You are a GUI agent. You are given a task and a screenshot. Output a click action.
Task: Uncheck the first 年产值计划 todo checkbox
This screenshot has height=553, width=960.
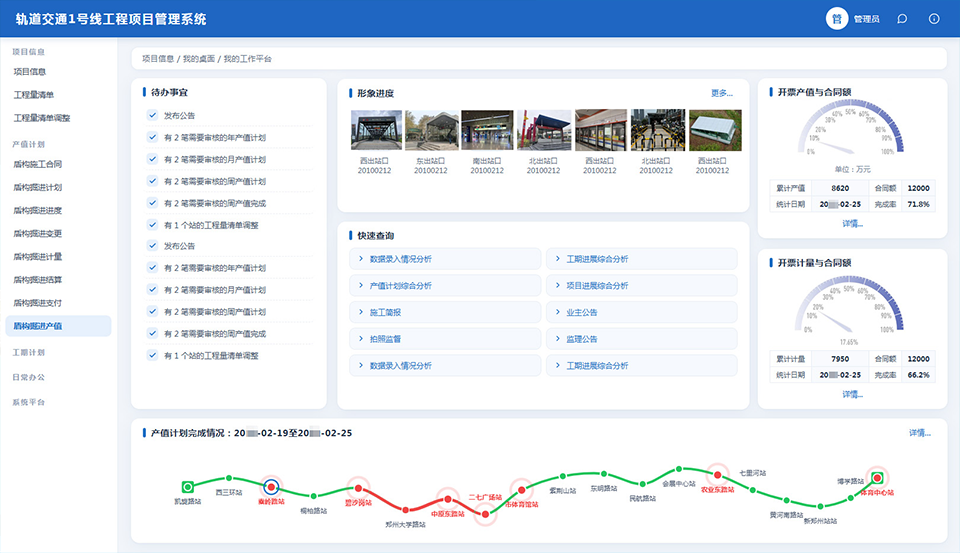pyautogui.click(x=152, y=137)
